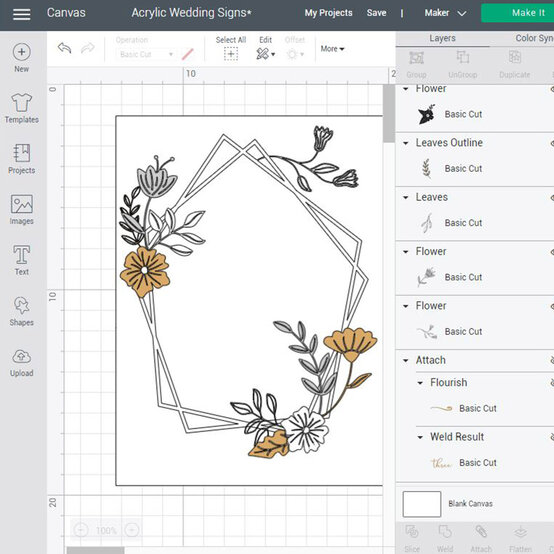Switch to the Layers tab

[442, 38]
